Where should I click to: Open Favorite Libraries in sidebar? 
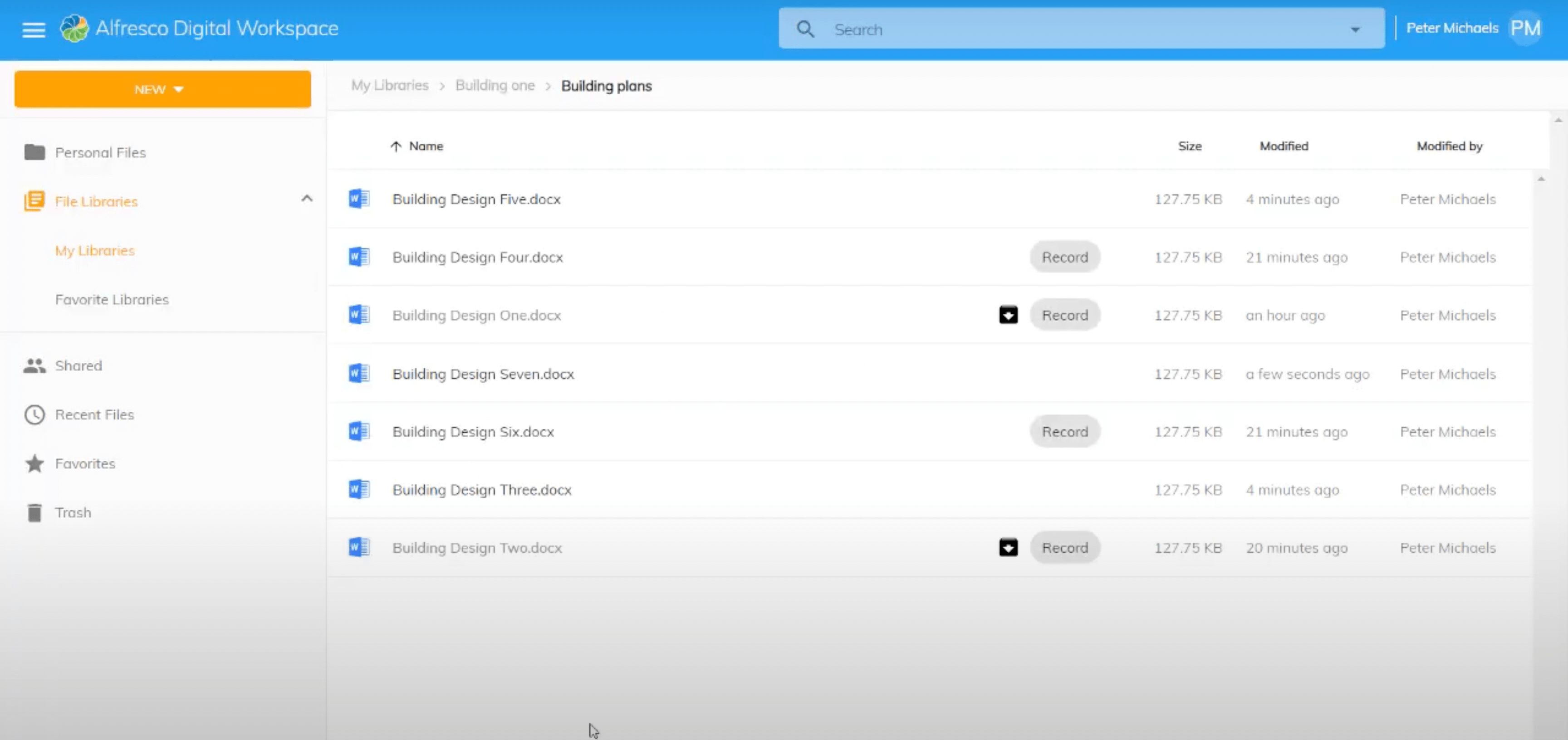click(112, 299)
